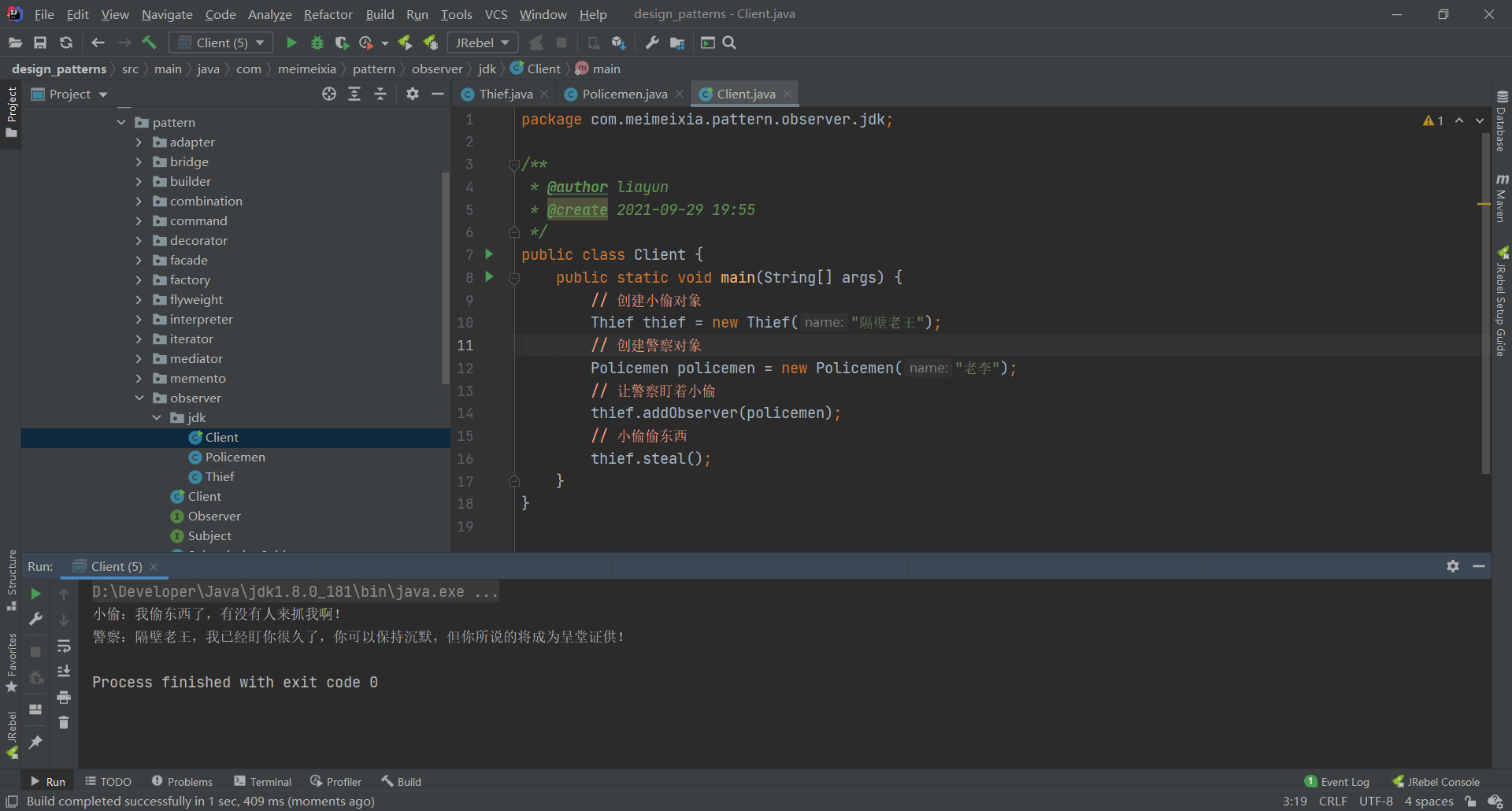Hide the Project panel with minus icon

pos(438,94)
